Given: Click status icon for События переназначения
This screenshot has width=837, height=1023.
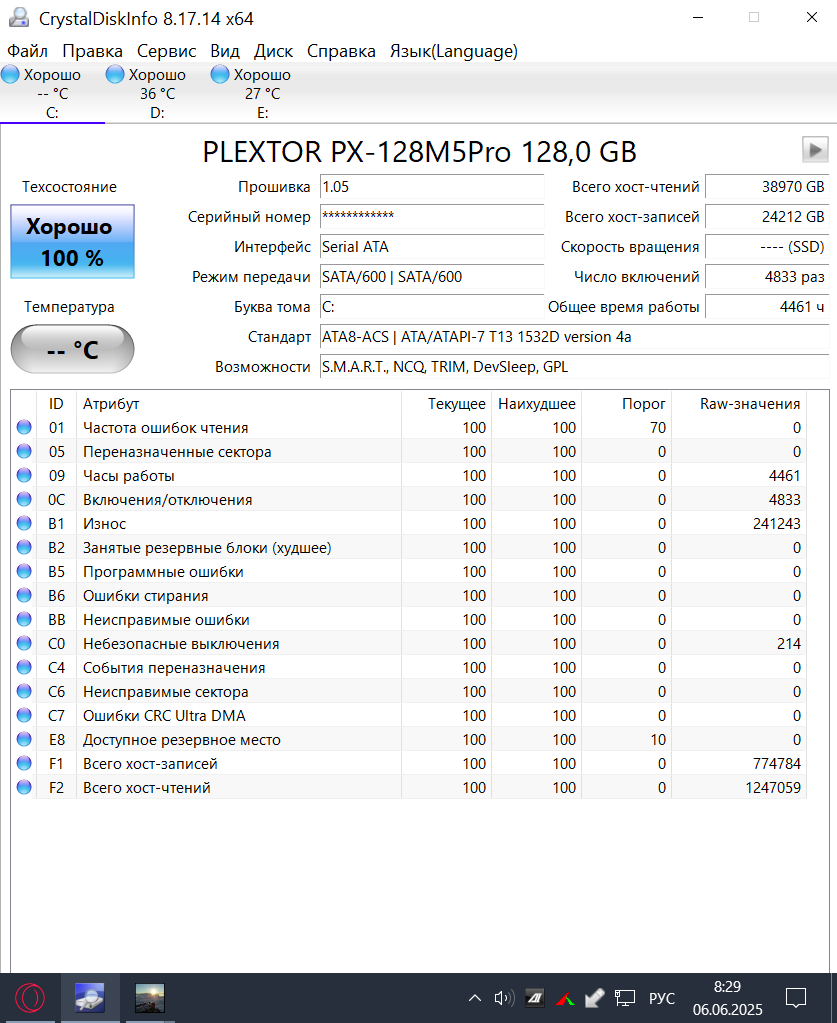Looking at the screenshot, I should coord(24,667).
